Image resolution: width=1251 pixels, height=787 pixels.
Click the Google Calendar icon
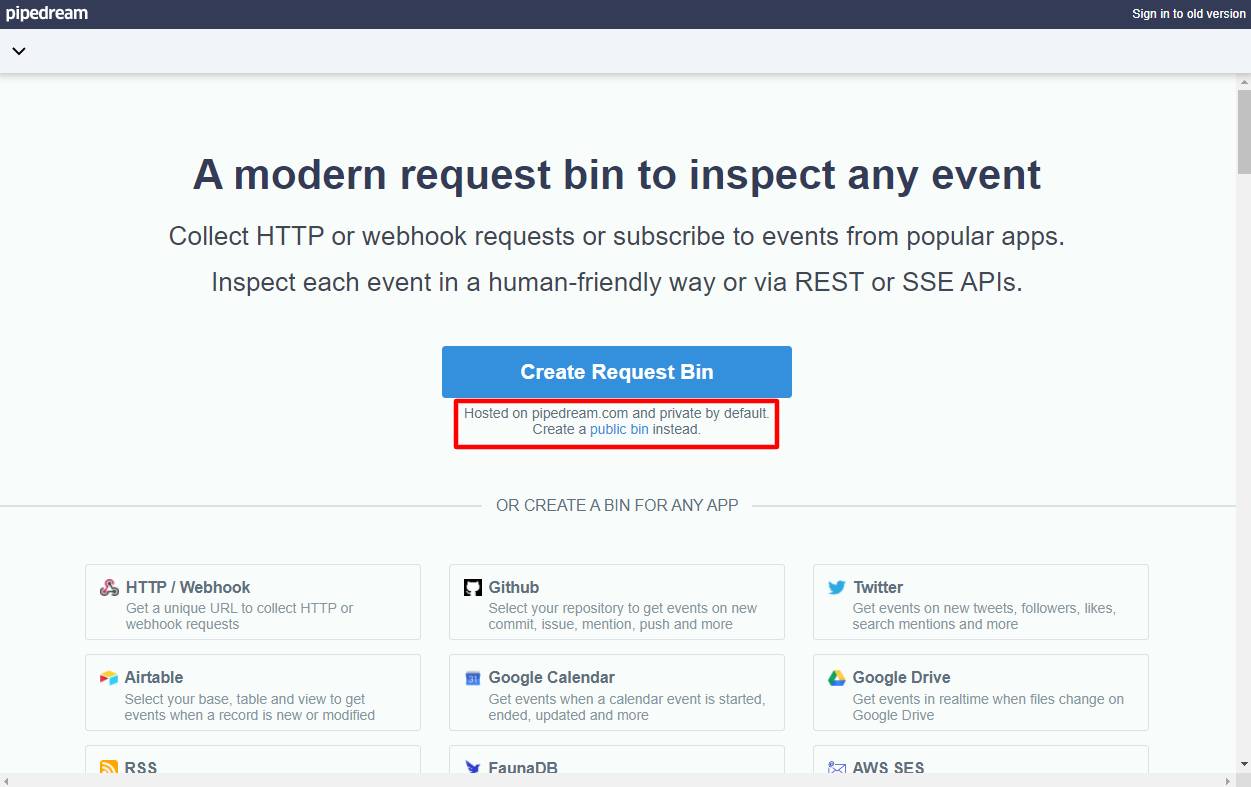pyautogui.click(x=473, y=678)
